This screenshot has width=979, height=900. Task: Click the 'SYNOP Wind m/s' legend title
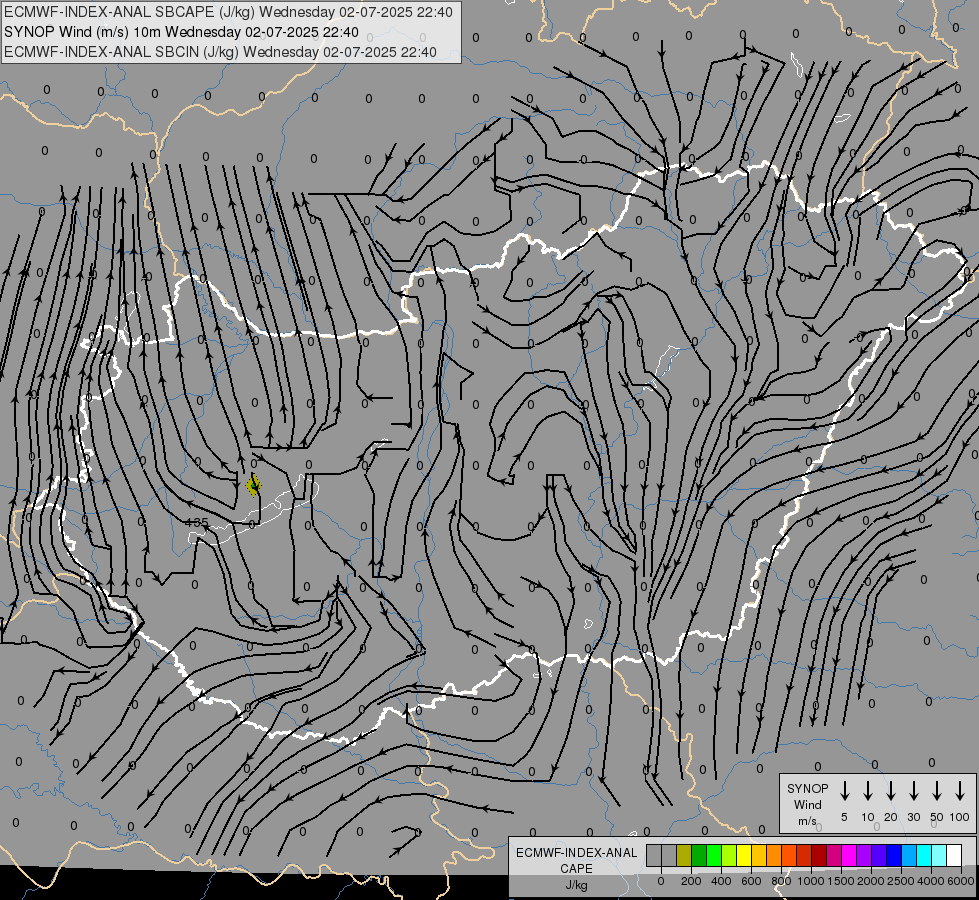coord(807,805)
